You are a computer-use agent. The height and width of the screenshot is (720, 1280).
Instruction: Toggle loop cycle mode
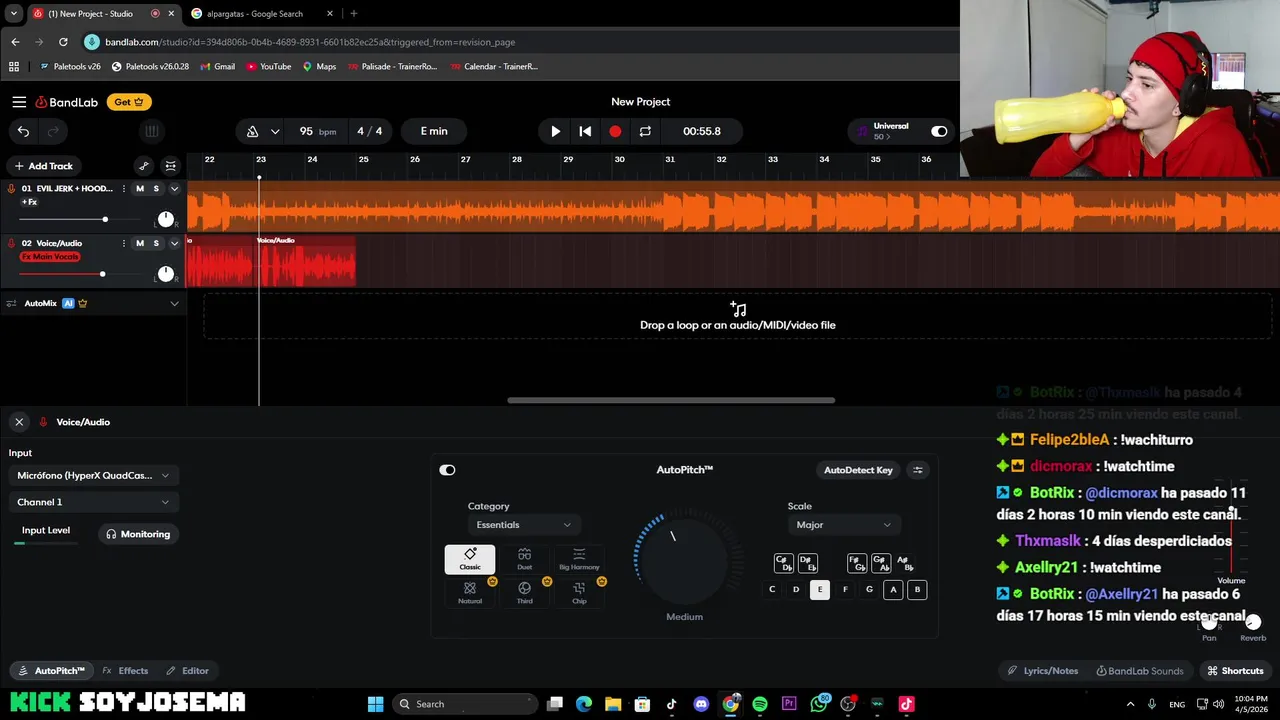click(x=645, y=131)
